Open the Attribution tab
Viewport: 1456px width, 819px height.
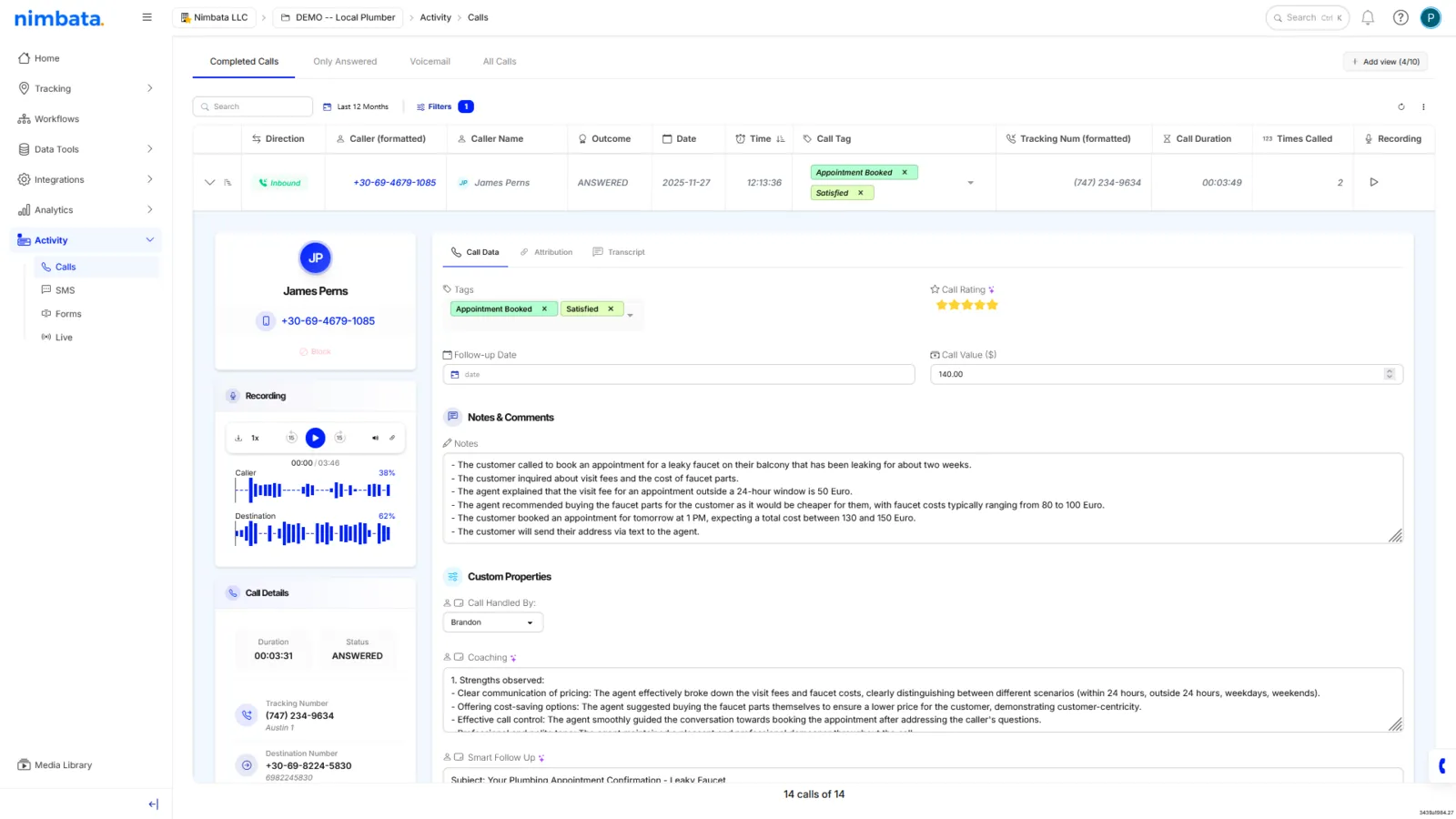(x=546, y=252)
